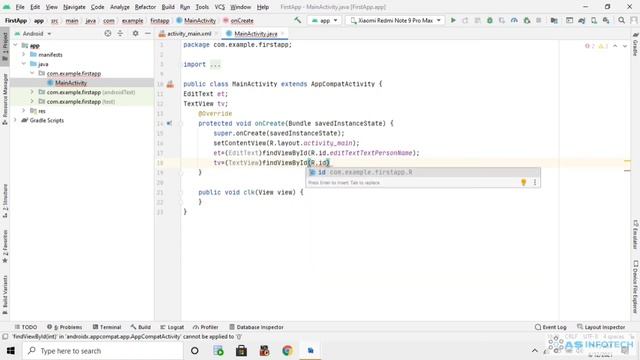Viewport: 640px width, 360px height.
Task: Click the yellow warning stripe marker
Action: (x=627, y=161)
